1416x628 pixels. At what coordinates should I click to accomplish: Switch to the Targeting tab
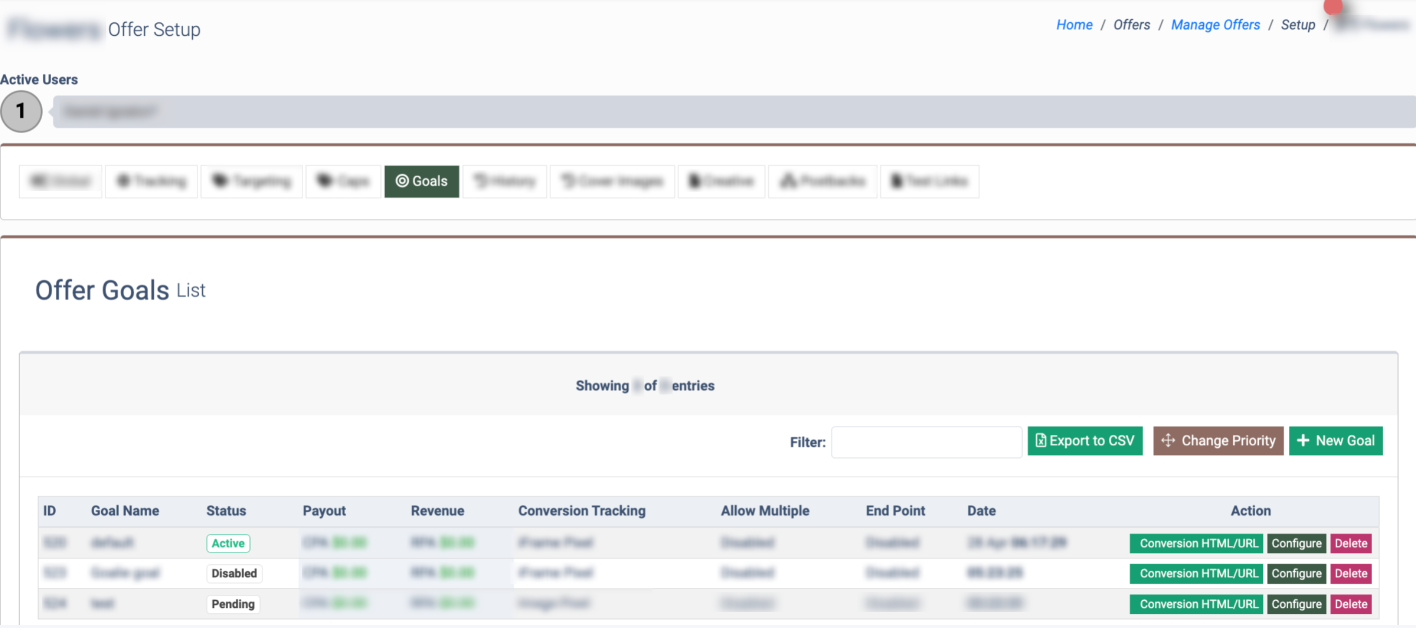[x=253, y=181]
